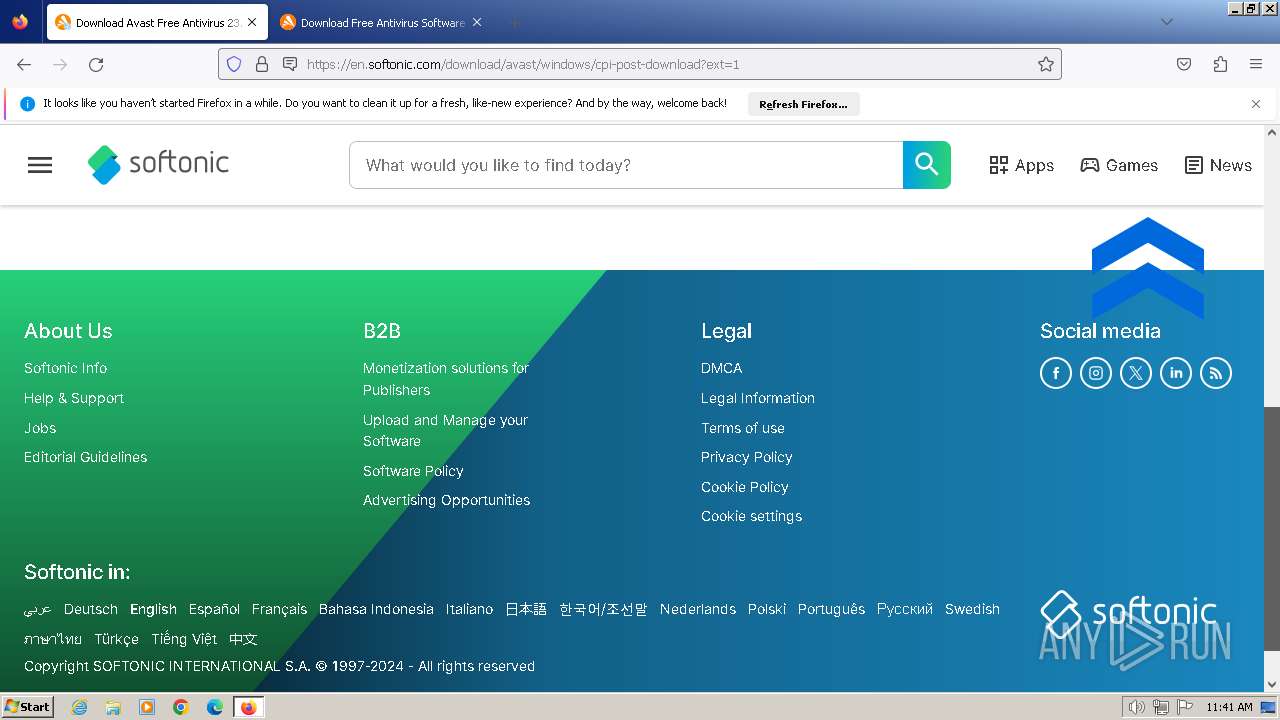
Task: Open the Firefox extensions puzzle icon
Action: tap(1220, 64)
